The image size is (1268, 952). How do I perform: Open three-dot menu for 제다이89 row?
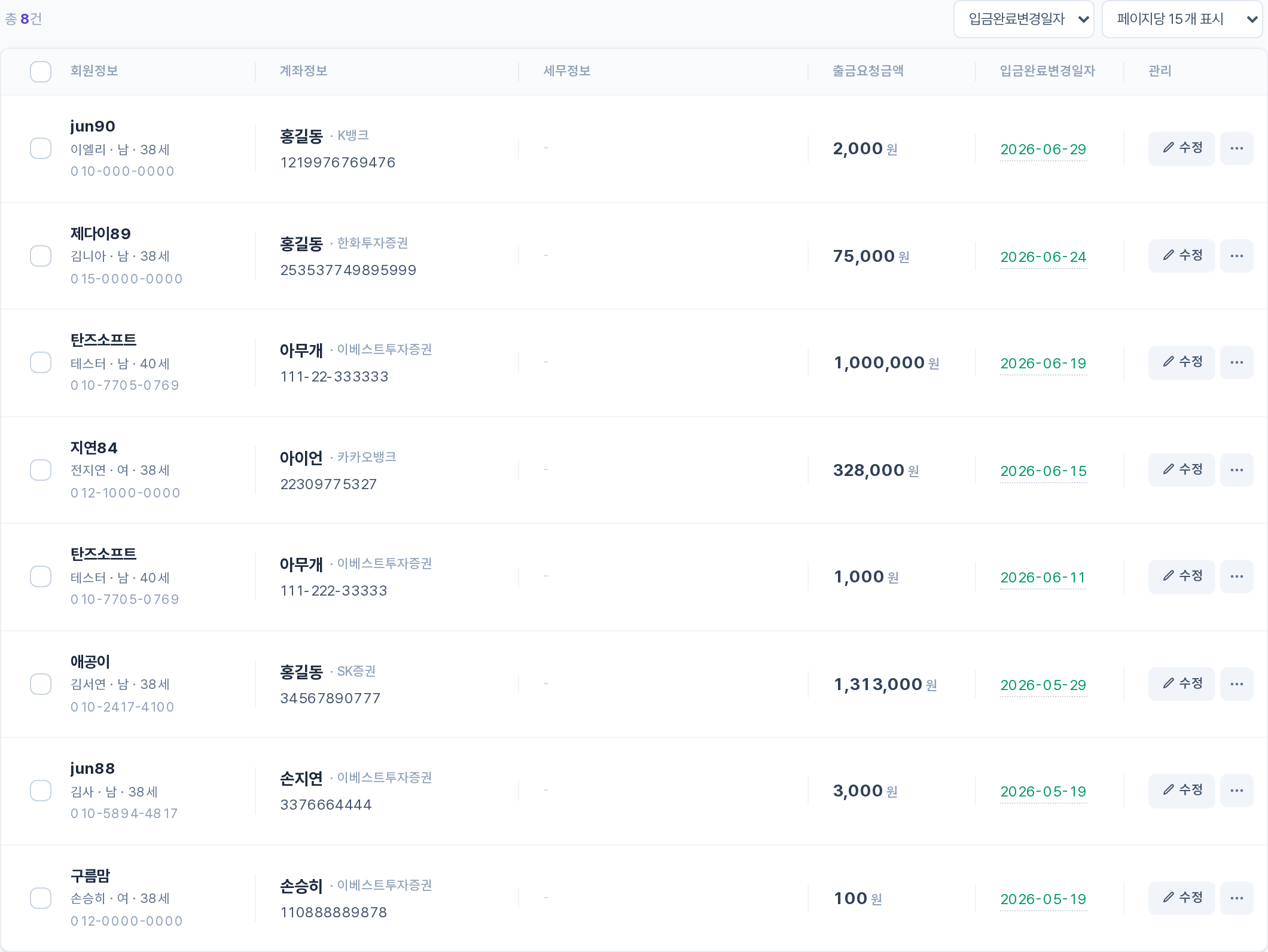point(1236,256)
